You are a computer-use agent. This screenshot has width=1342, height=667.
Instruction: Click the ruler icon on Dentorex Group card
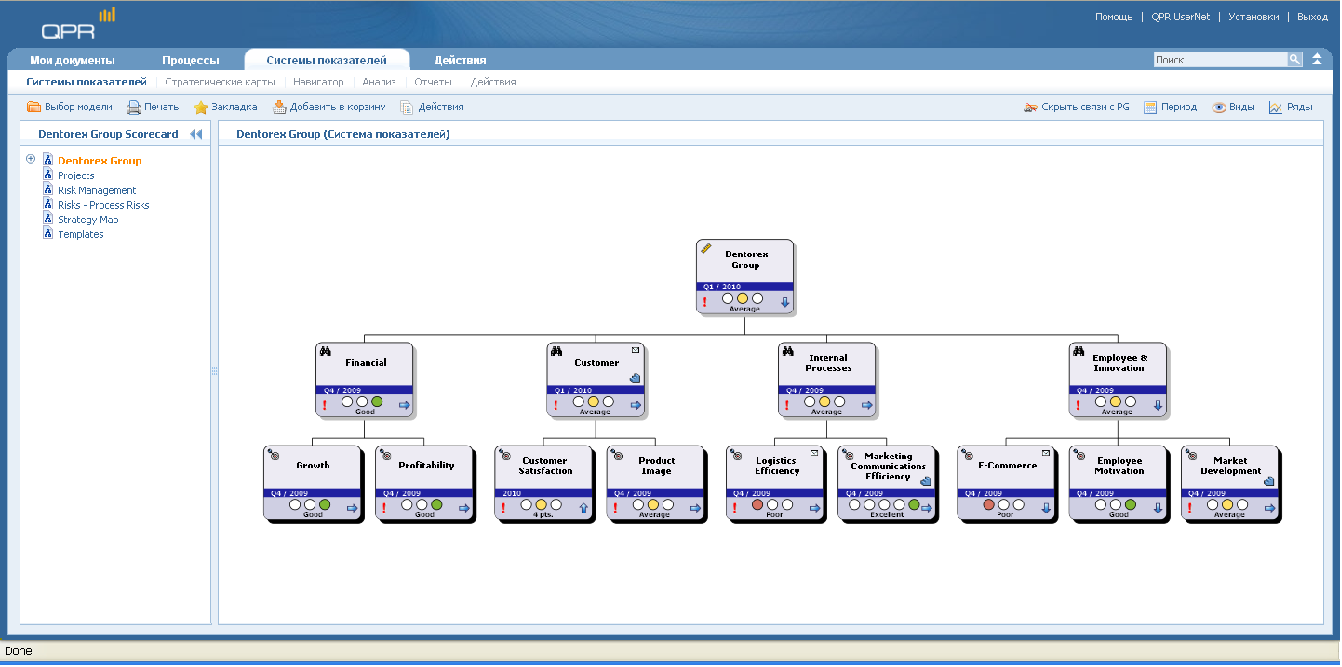tap(706, 248)
